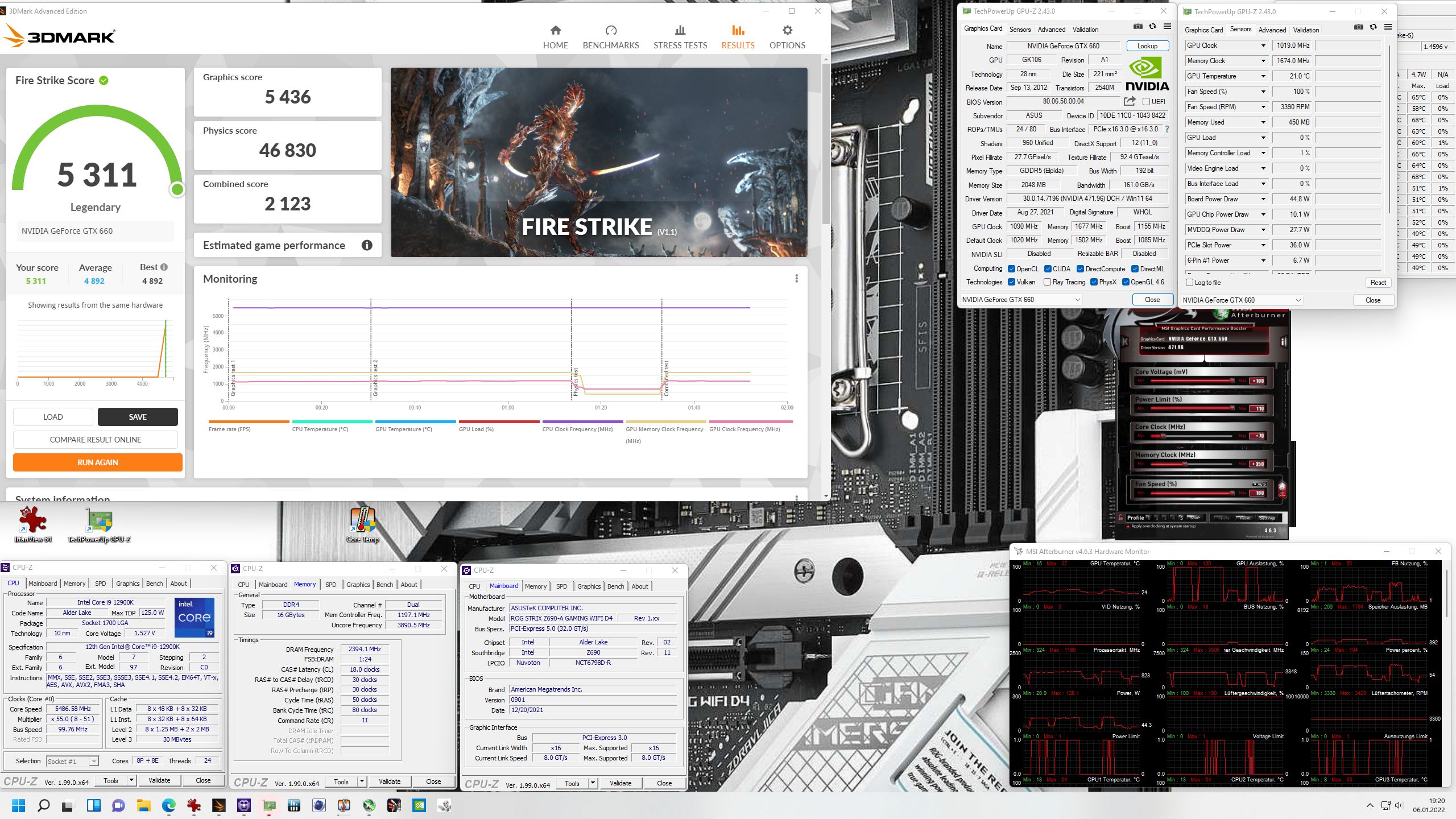Click the Afterburner K (Kombustor) button
This screenshot has height=819, width=1456.
click(x=1124, y=342)
